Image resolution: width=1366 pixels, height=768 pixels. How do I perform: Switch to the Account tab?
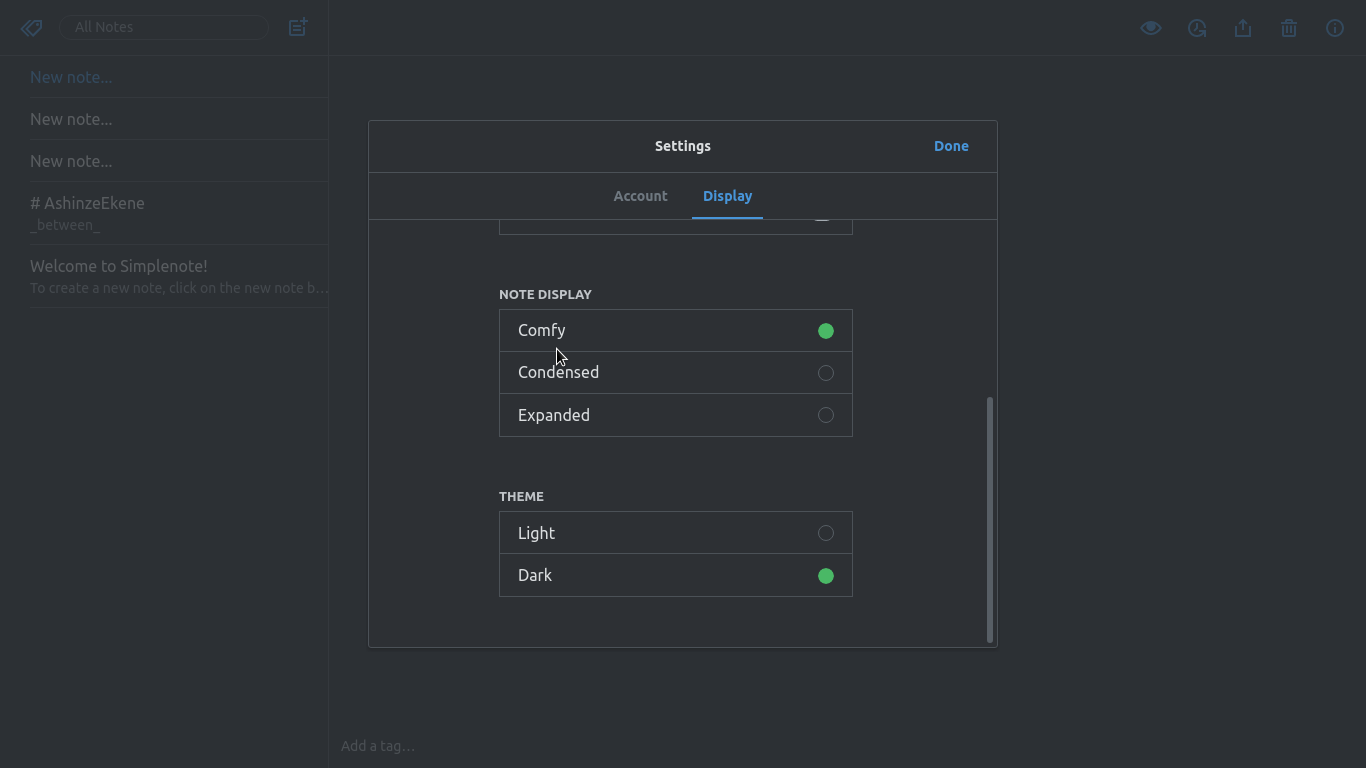[640, 196]
